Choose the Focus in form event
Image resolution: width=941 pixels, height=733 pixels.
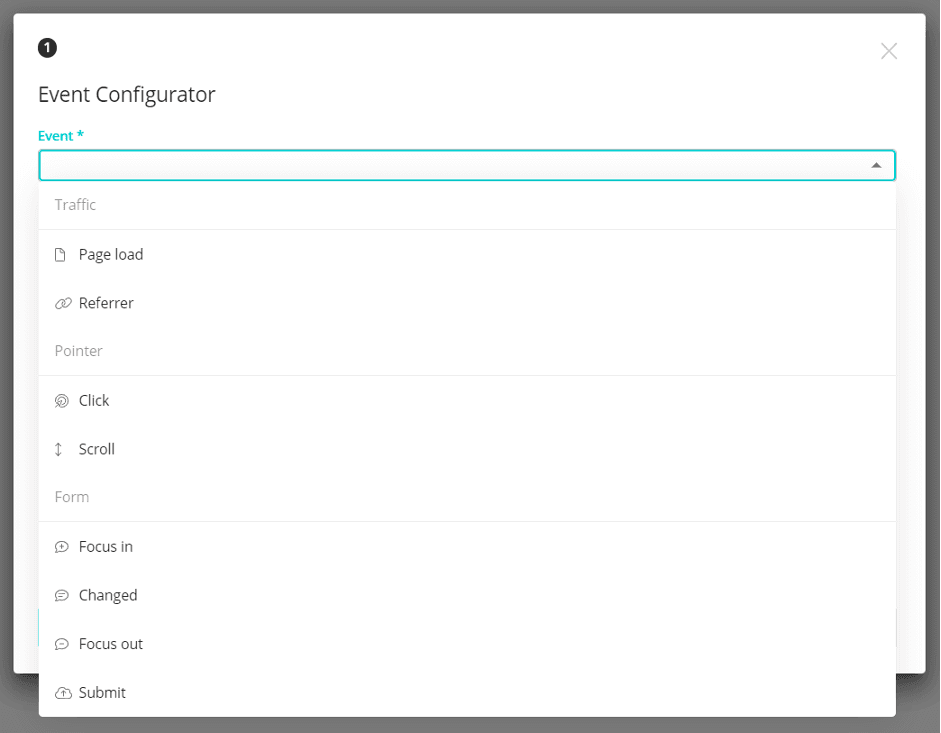(467, 546)
